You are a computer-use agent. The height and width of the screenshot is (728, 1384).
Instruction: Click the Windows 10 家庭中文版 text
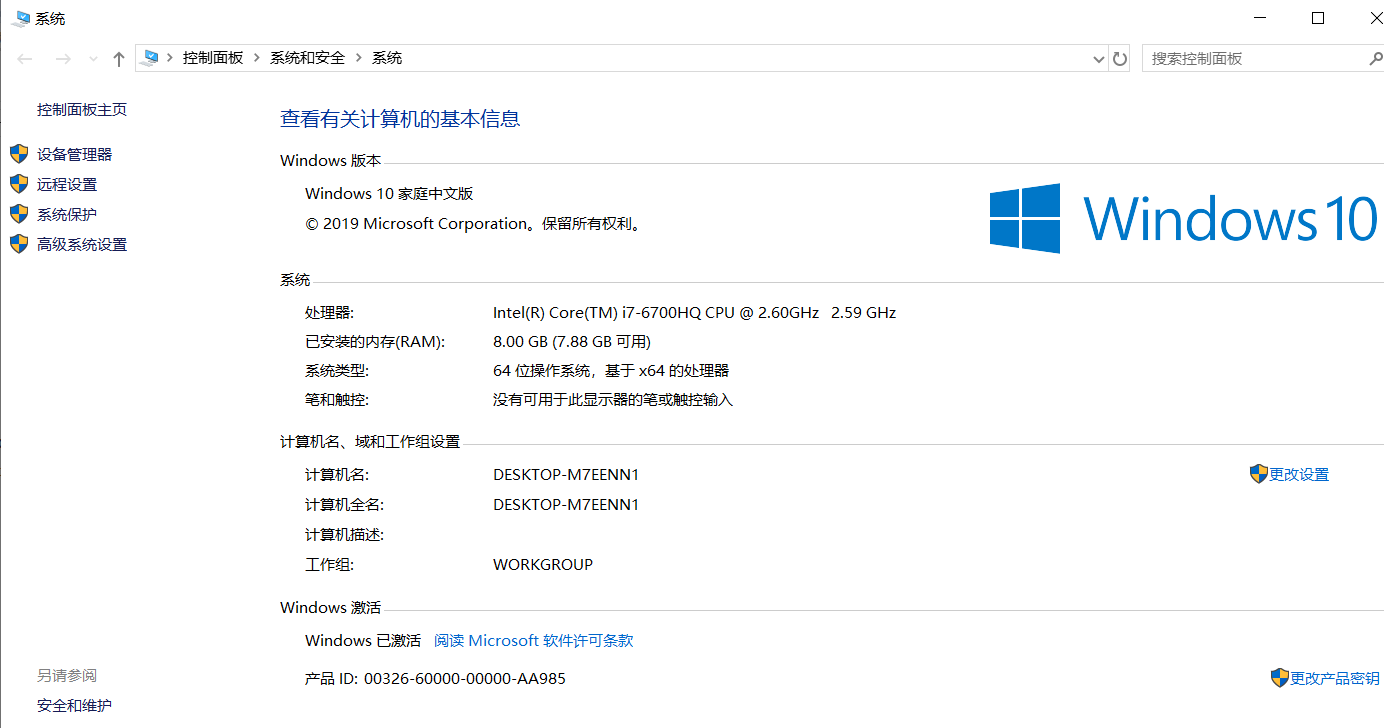pyautogui.click(x=389, y=194)
